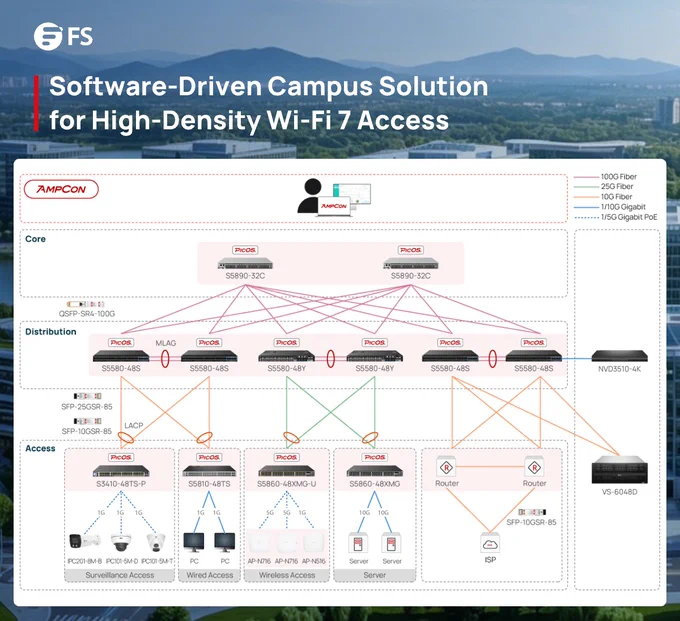Click the PicOS badge above S5860-48XMG-U
This screenshot has height=621, width=680.
286,458
